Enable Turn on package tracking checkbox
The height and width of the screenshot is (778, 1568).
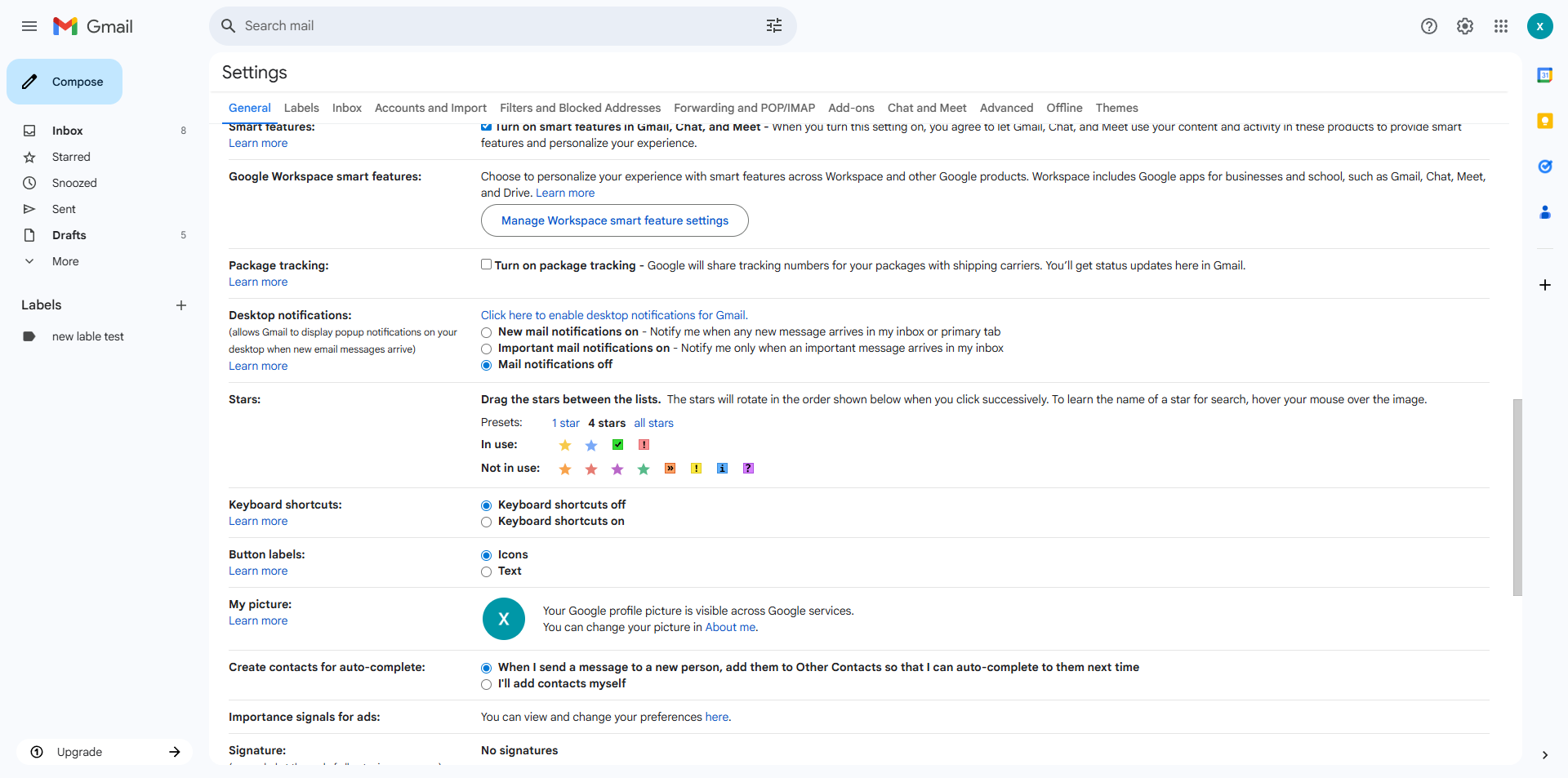pyautogui.click(x=486, y=265)
